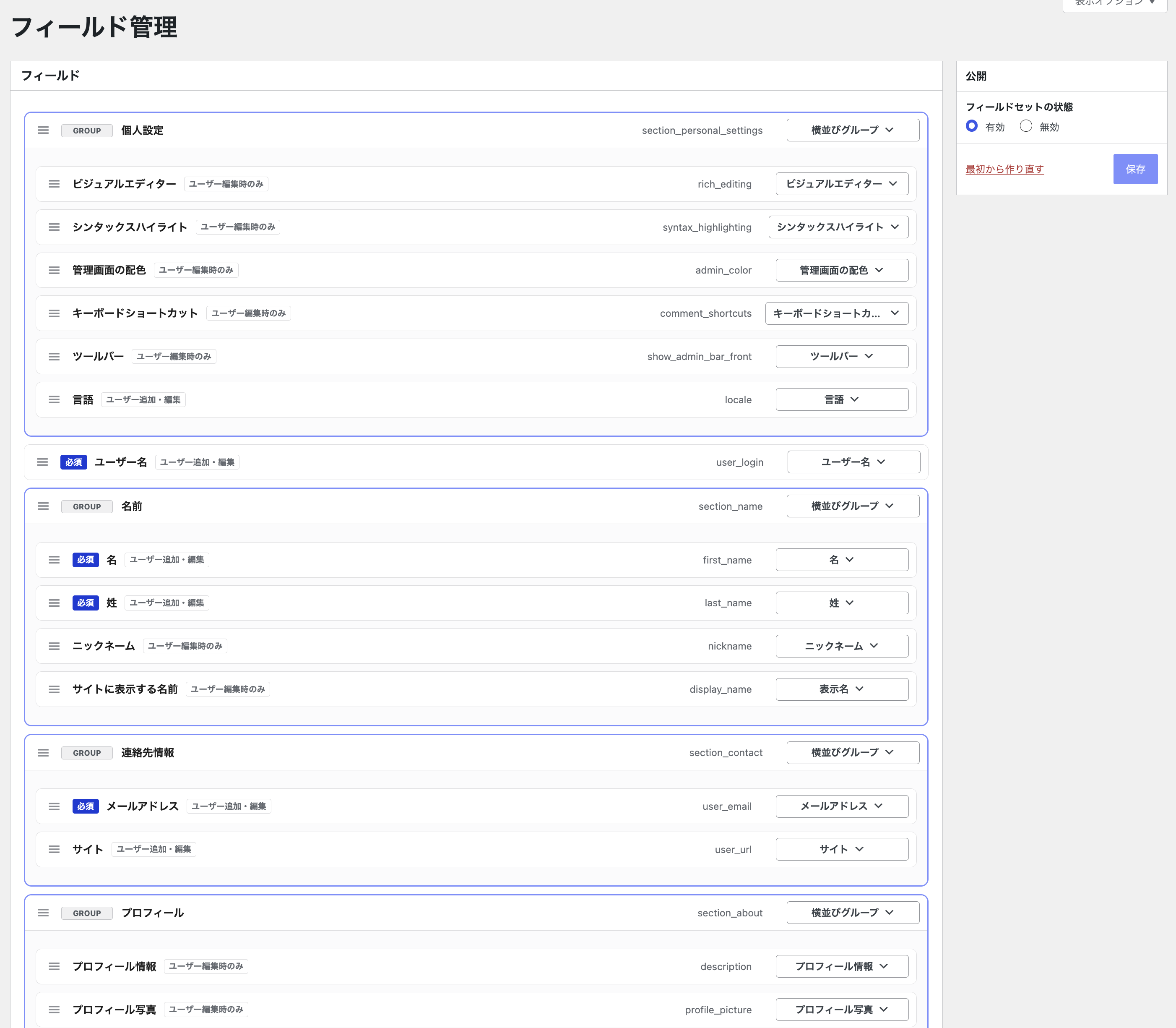Open the キーボードショートカ… type dropdown
This screenshot has width=1176, height=1028.
click(x=837, y=313)
